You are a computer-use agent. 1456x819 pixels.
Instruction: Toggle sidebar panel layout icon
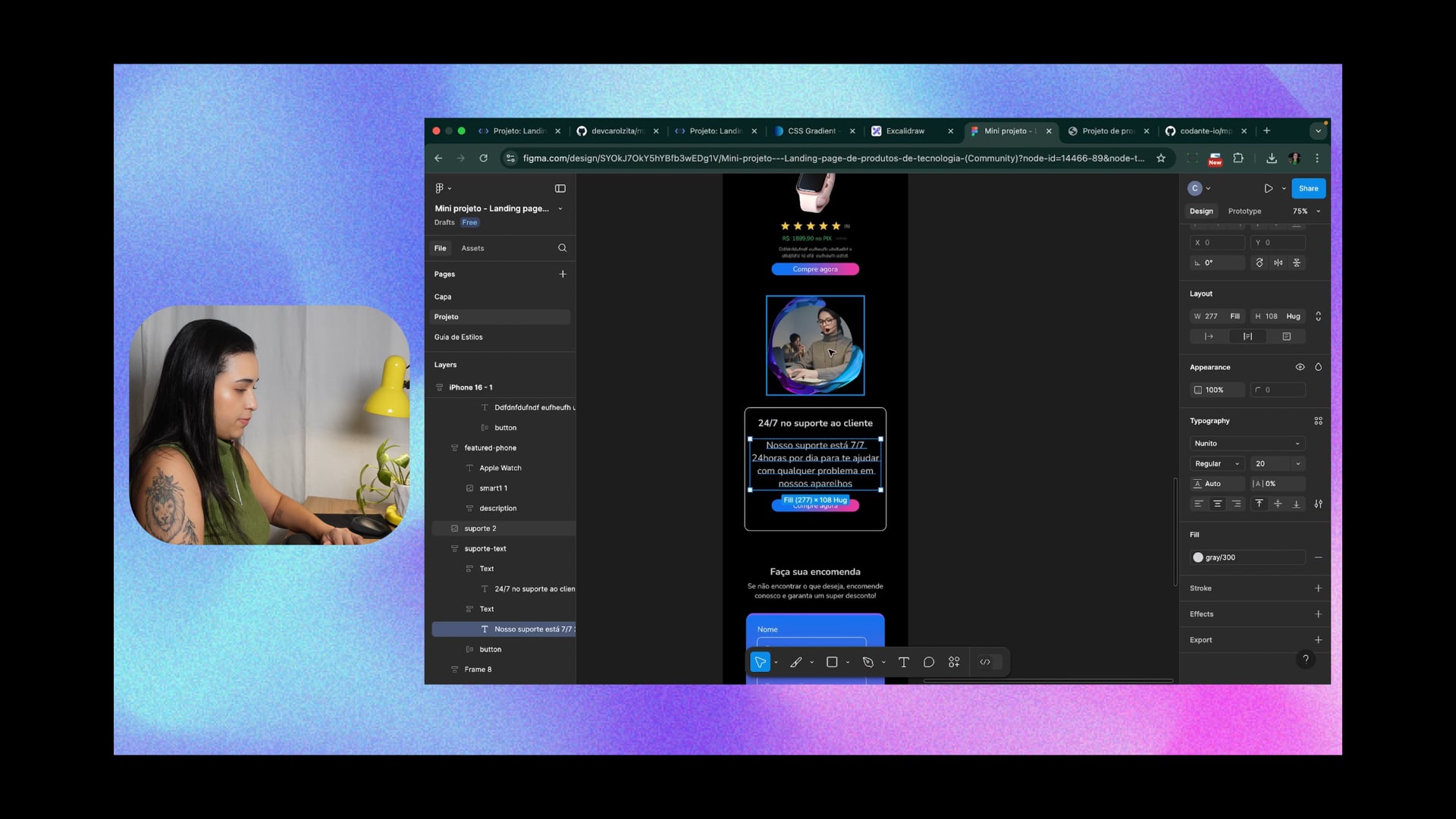tap(560, 188)
